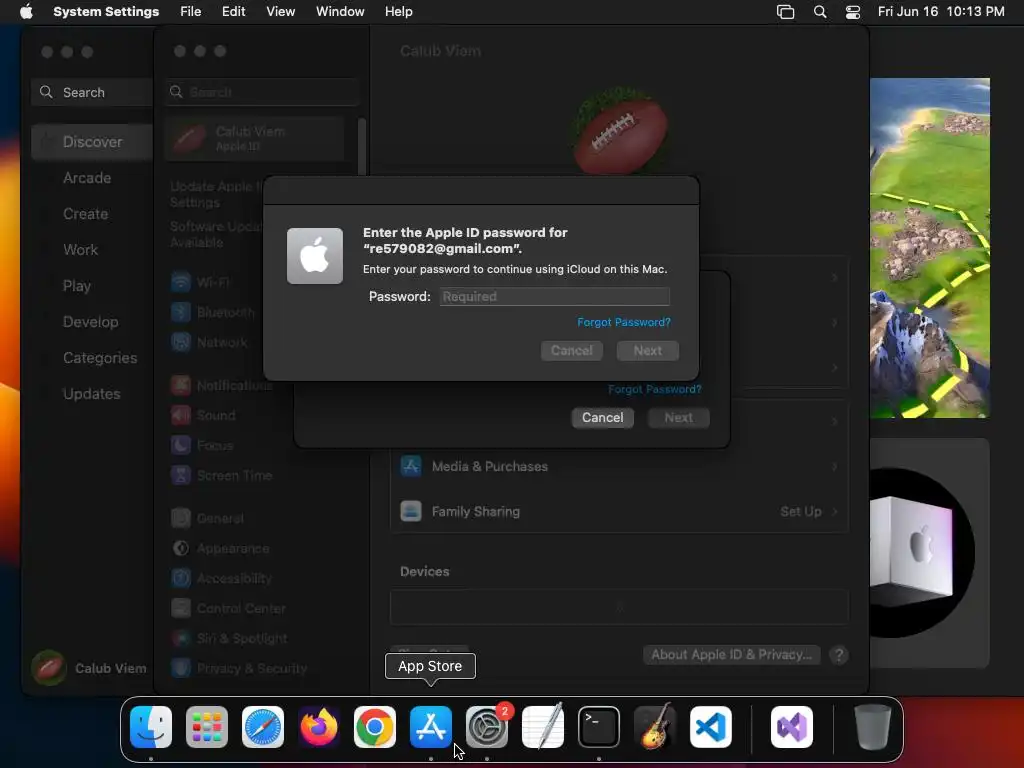This screenshot has width=1024, height=768.
Task: Click the App Store sidebar Search field
Action: (x=91, y=92)
